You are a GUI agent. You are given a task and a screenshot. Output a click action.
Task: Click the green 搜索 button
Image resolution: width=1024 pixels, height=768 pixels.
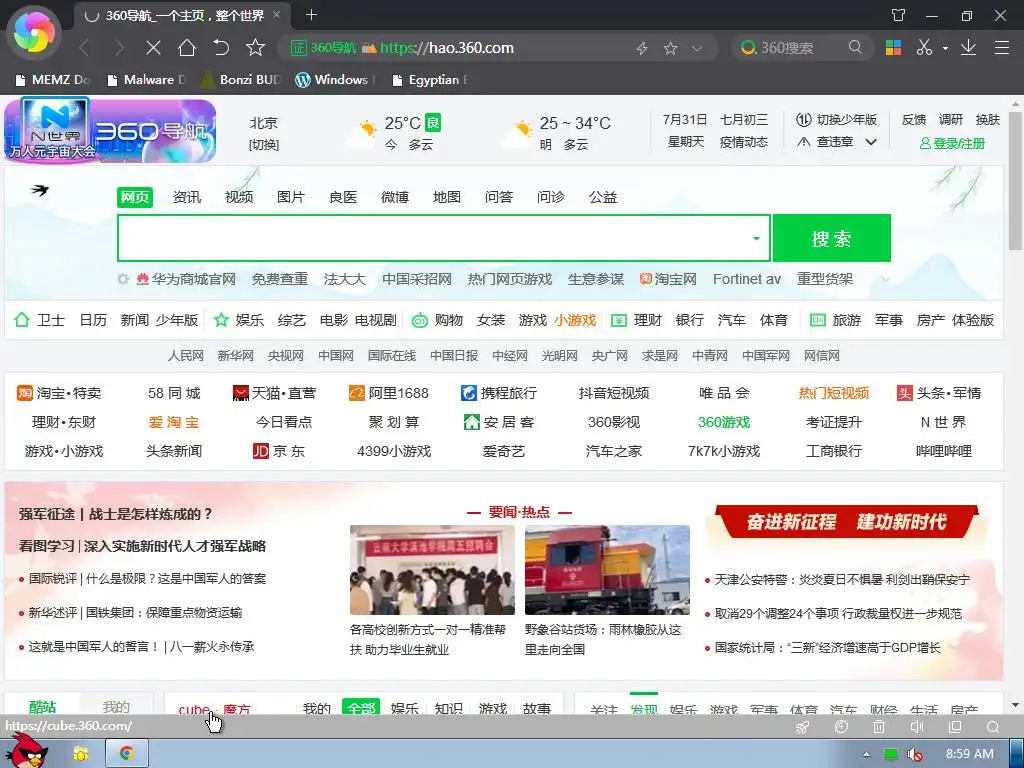point(831,238)
